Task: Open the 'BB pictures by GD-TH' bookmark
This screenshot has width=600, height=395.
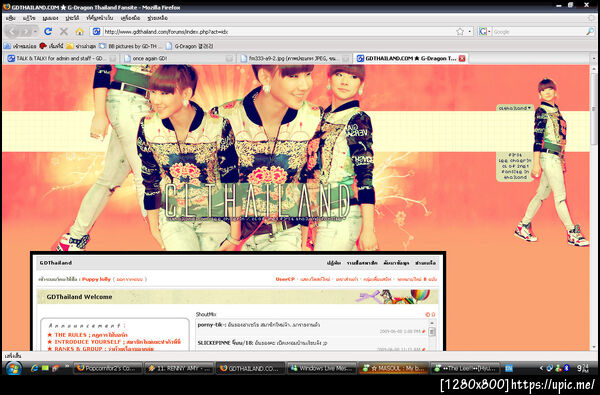Action: [130, 46]
